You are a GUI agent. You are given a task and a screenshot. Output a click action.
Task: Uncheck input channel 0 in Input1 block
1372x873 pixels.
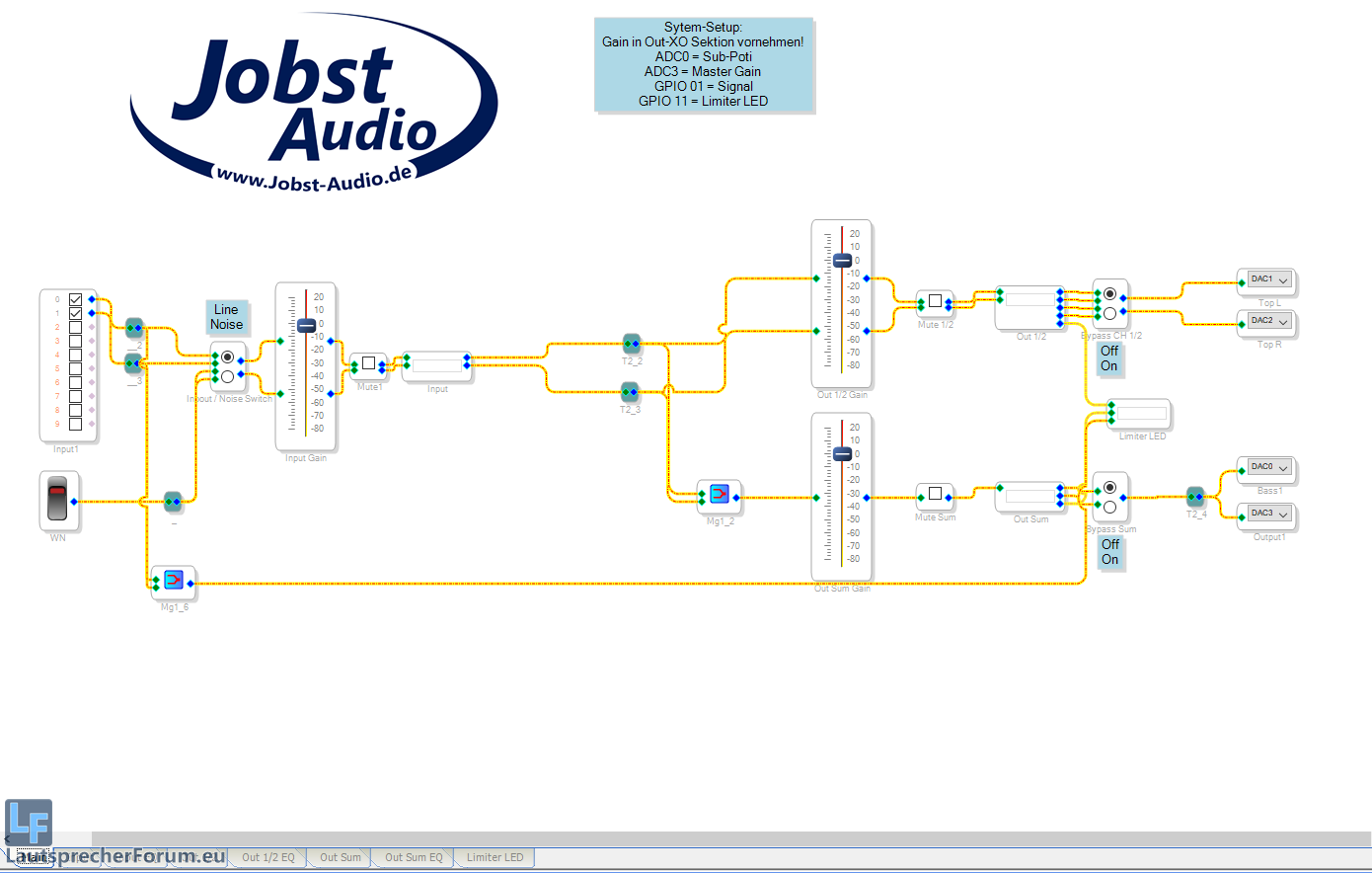click(75, 299)
